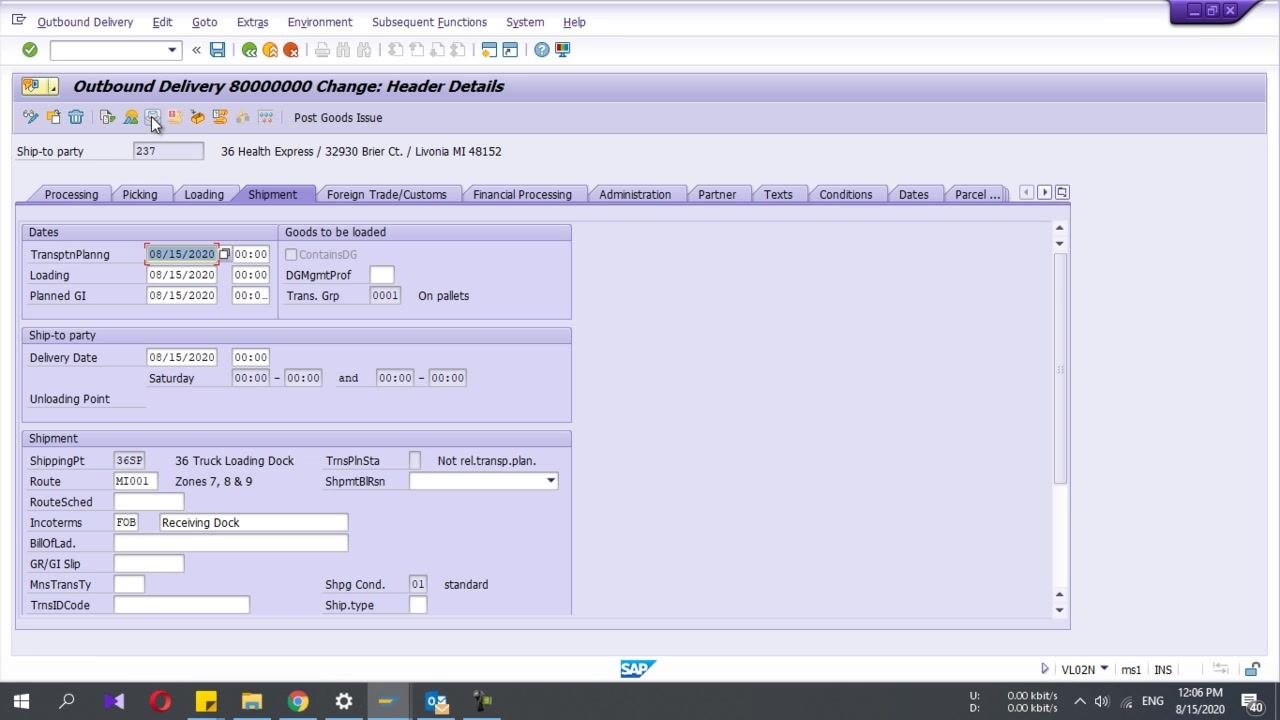Click the Delivery Date field
Screen dimensions: 1280x720
pos(181,357)
